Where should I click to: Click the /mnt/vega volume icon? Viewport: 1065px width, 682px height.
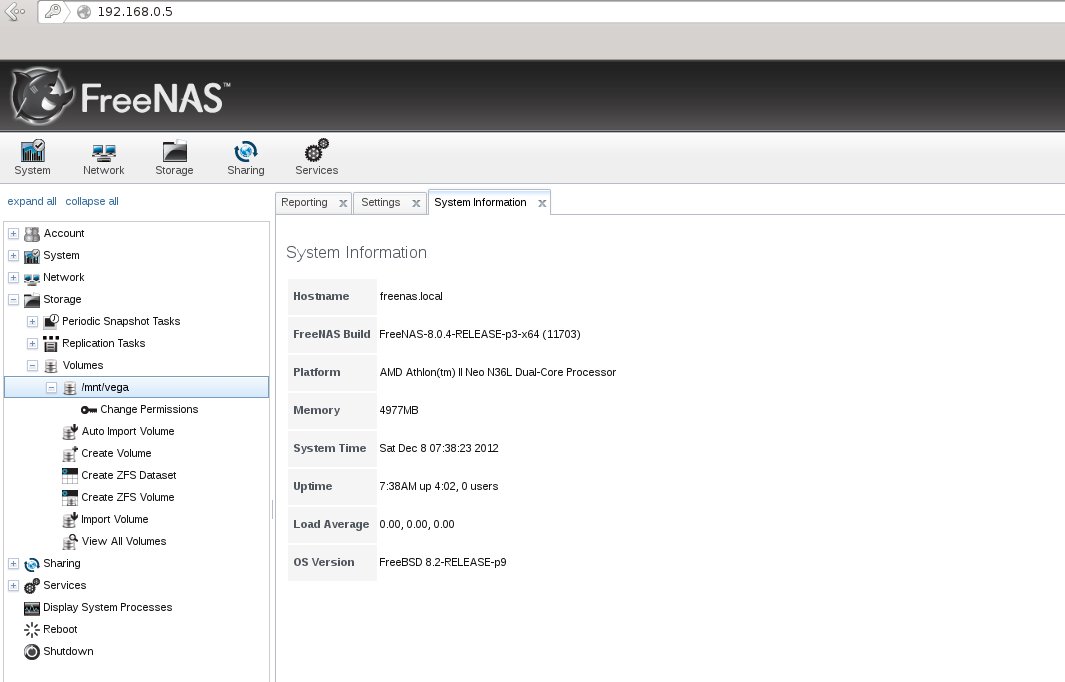pyautogui.click(x=70, y=388)
